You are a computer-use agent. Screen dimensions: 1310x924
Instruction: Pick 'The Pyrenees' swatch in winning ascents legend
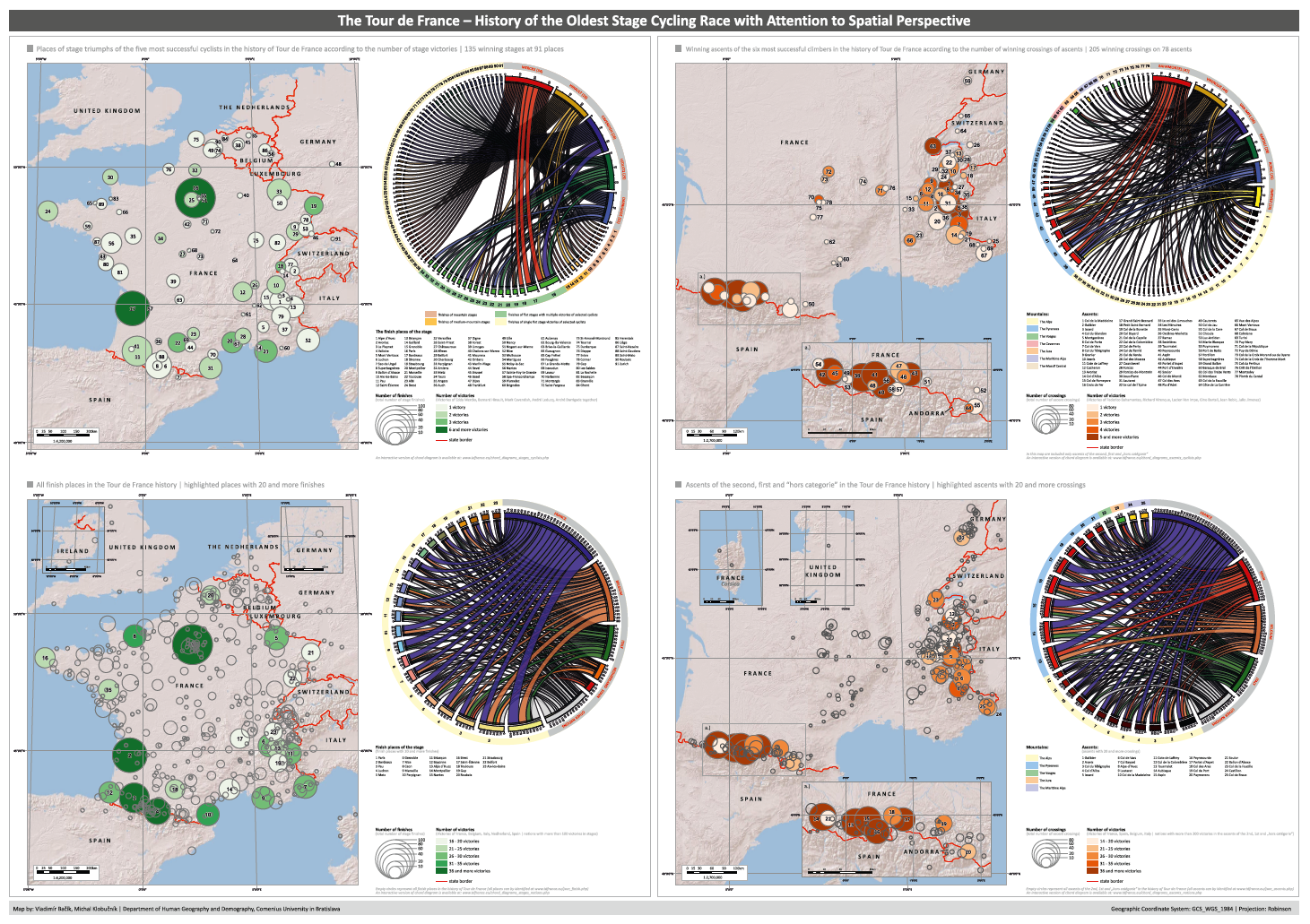[x=1032, y=329]
